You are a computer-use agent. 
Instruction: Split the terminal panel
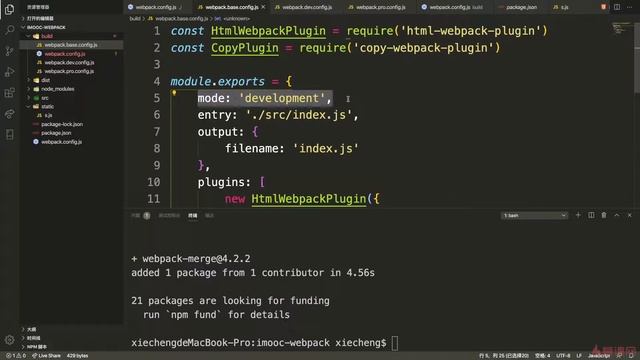[x=591, y=215]
